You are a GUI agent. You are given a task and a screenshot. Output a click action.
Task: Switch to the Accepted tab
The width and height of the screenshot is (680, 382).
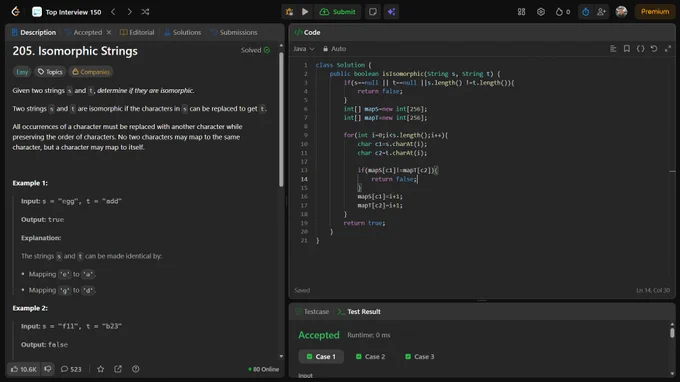84,33
